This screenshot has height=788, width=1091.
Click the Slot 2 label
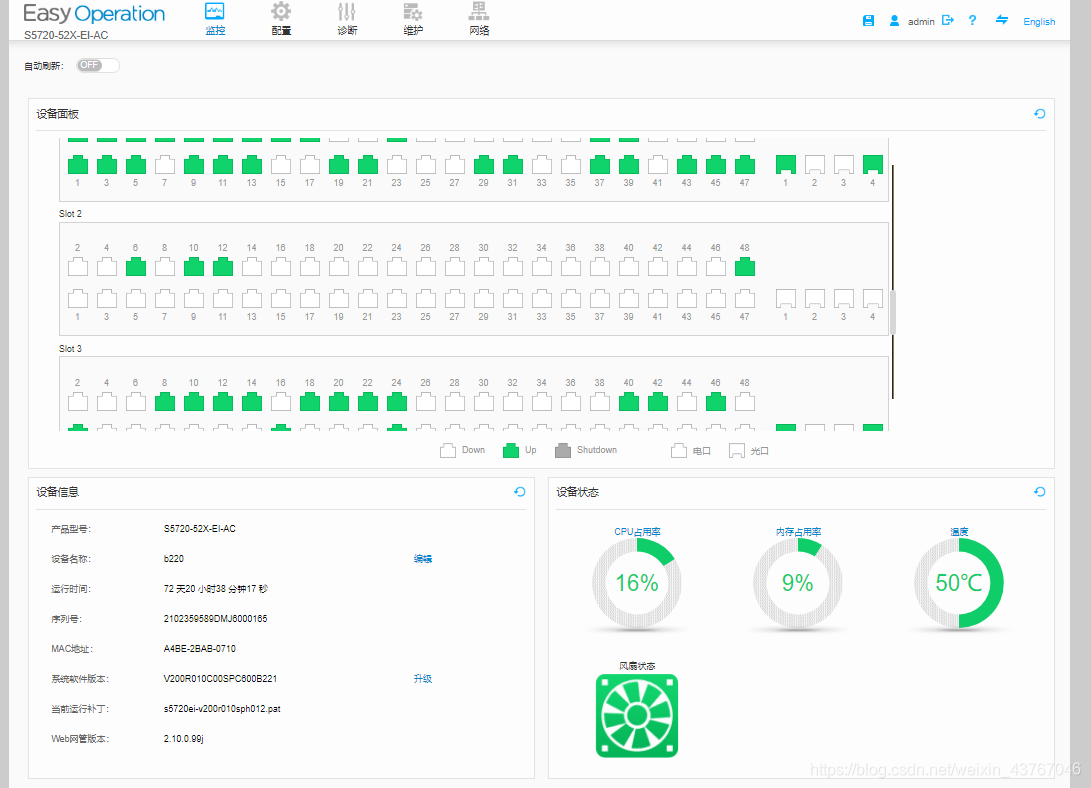click(x=70, y=214)
